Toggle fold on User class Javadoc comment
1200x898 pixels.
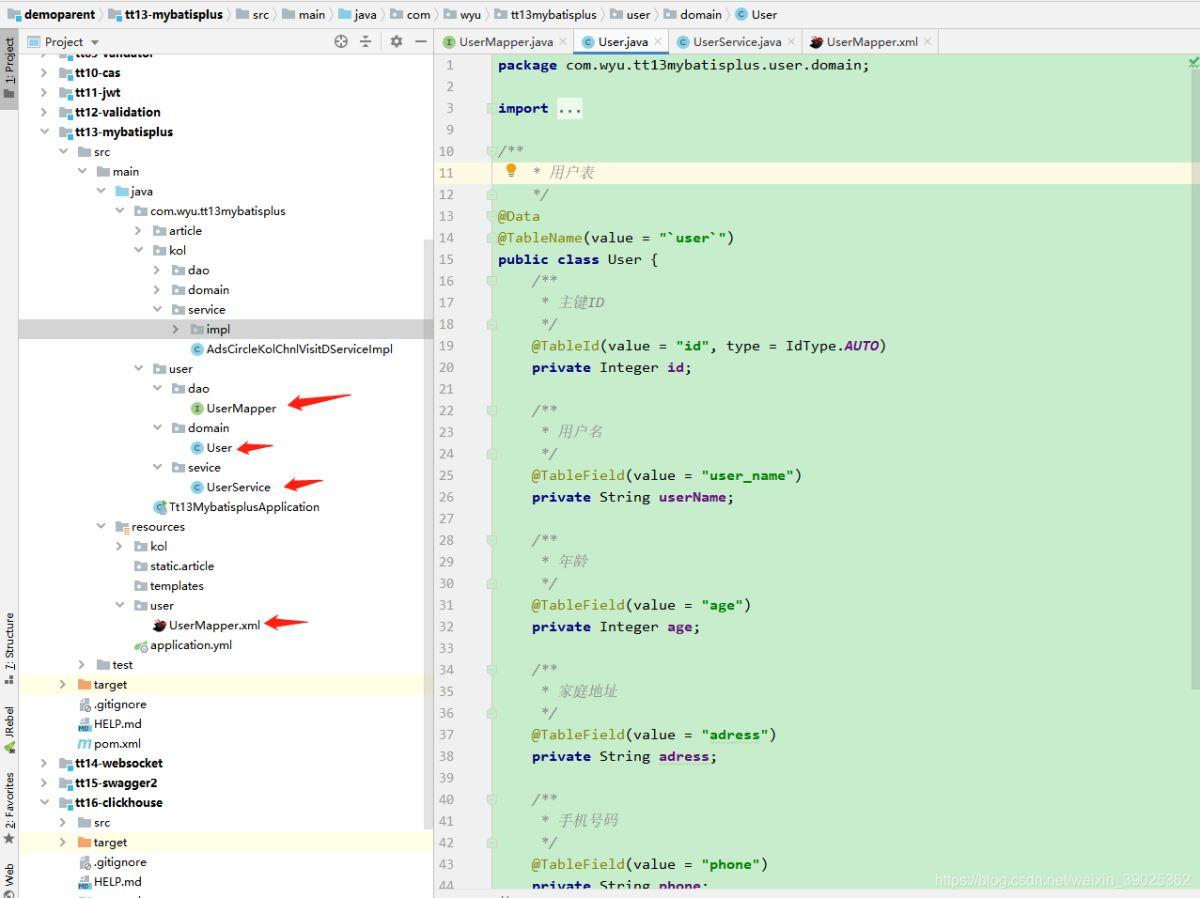(491, 151)
